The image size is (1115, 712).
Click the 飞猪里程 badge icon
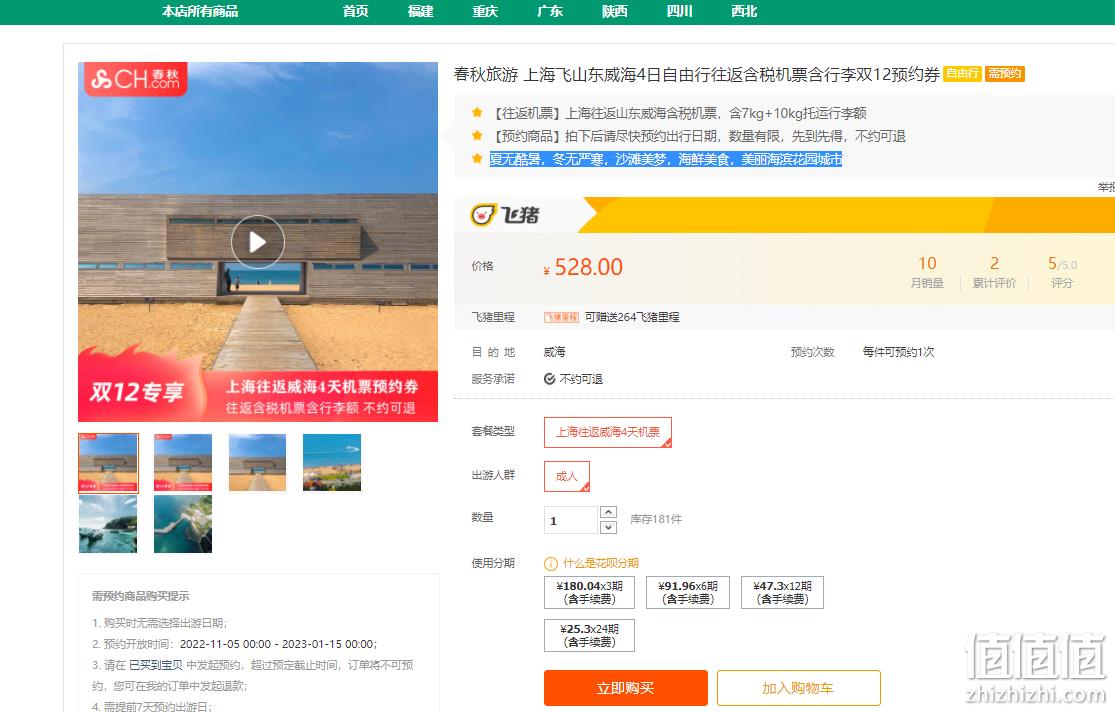(561, 317)
